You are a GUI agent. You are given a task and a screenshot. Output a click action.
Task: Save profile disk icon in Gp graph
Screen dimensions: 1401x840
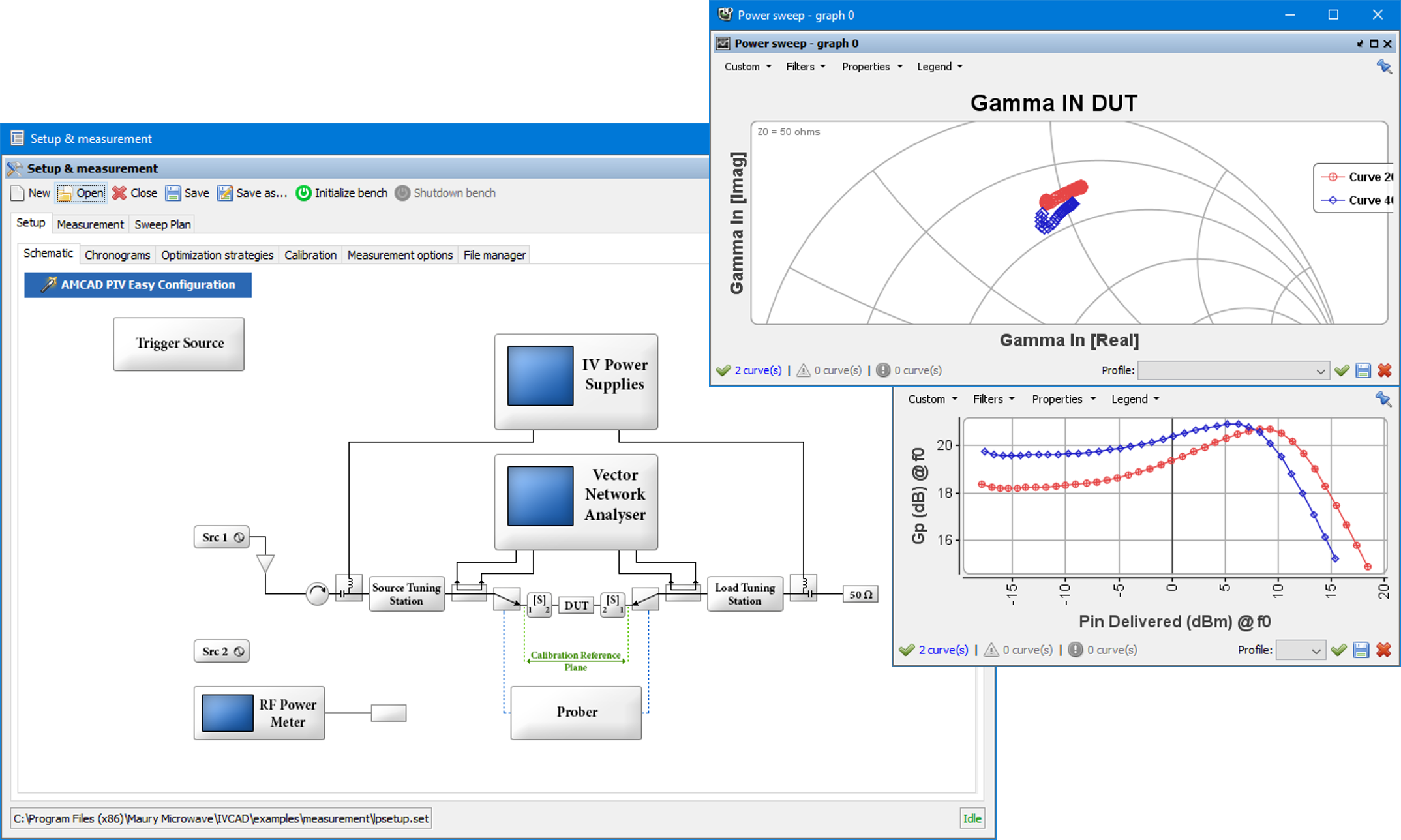(x=1361, y=650)
